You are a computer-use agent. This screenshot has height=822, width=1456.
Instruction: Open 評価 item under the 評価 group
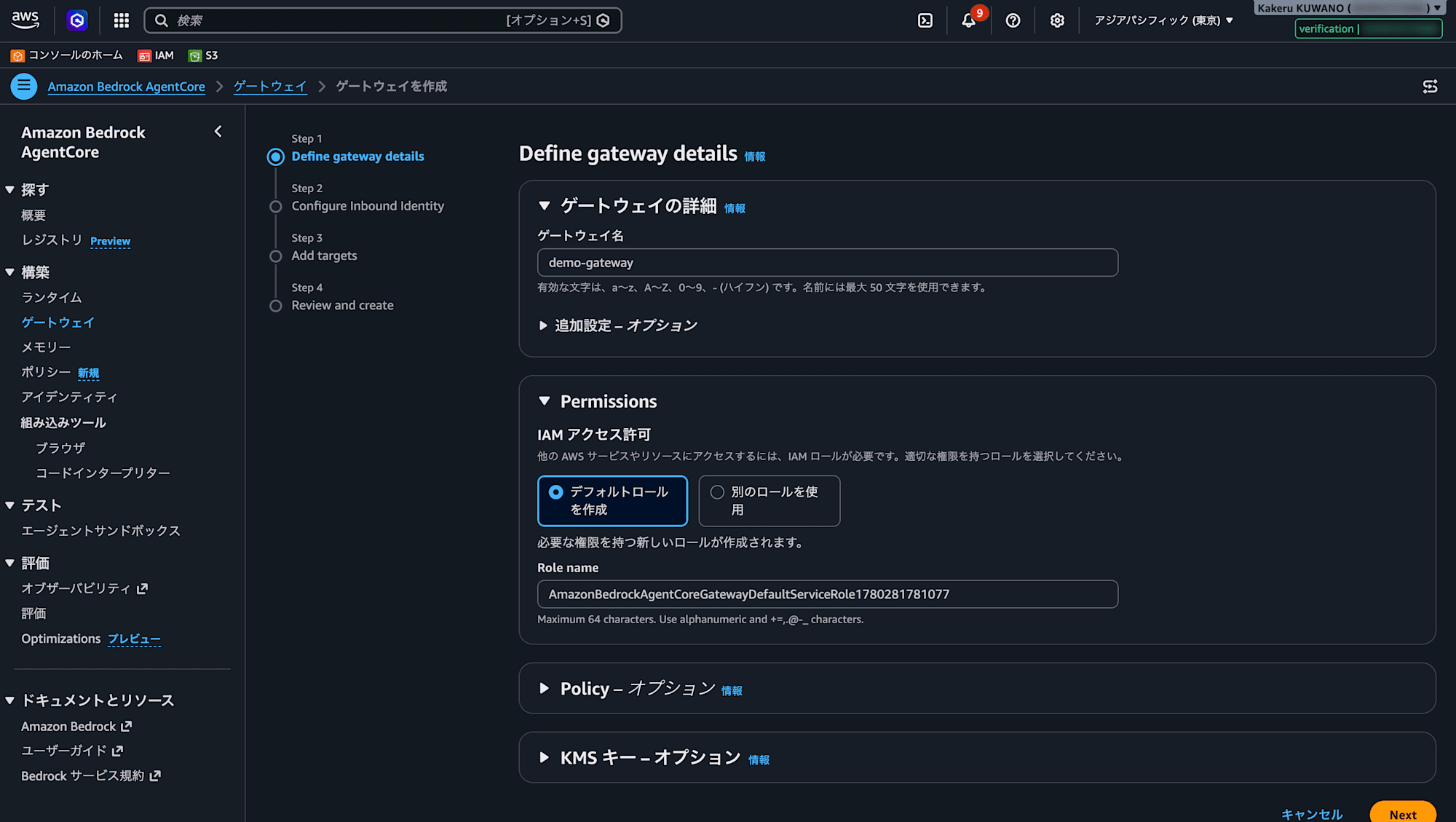tap(33, 614)
